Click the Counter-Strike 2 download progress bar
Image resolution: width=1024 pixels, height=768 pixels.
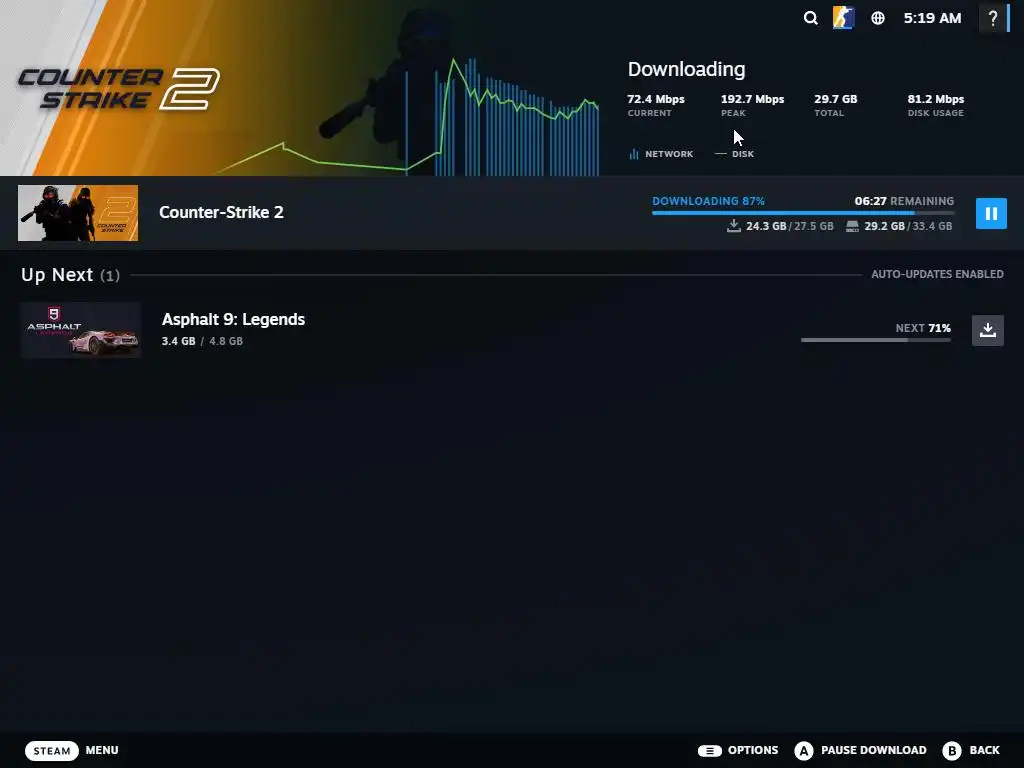point(803,213)
